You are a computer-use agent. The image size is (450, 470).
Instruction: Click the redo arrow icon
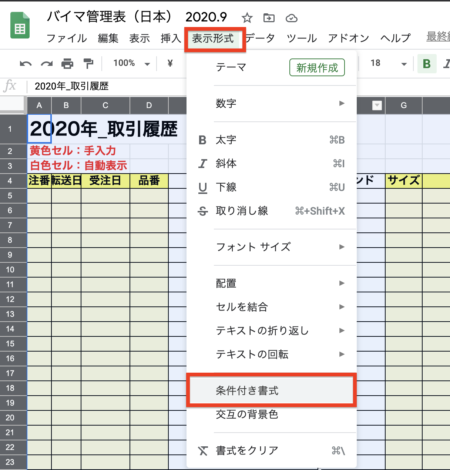coord(47,63)
